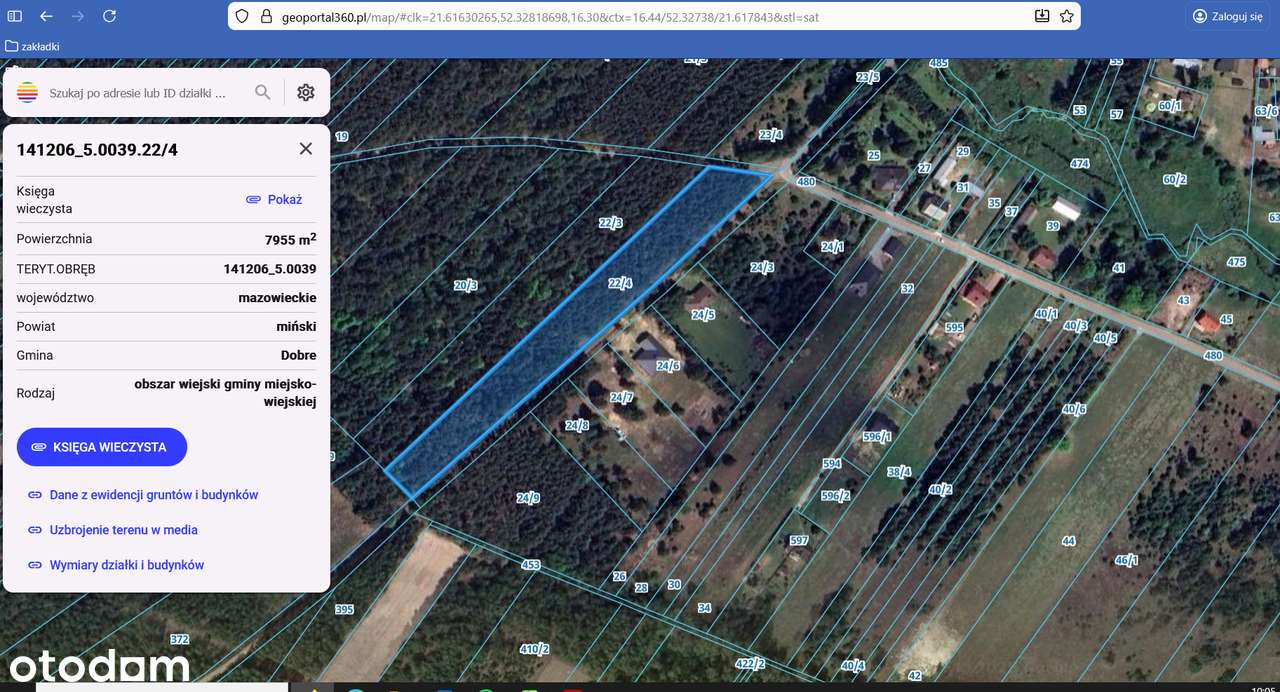Image resolution: width=1280 pixels, height=692 pixels.
Task: Click map parcel label 20/3
Action: (x=465, y=285)
